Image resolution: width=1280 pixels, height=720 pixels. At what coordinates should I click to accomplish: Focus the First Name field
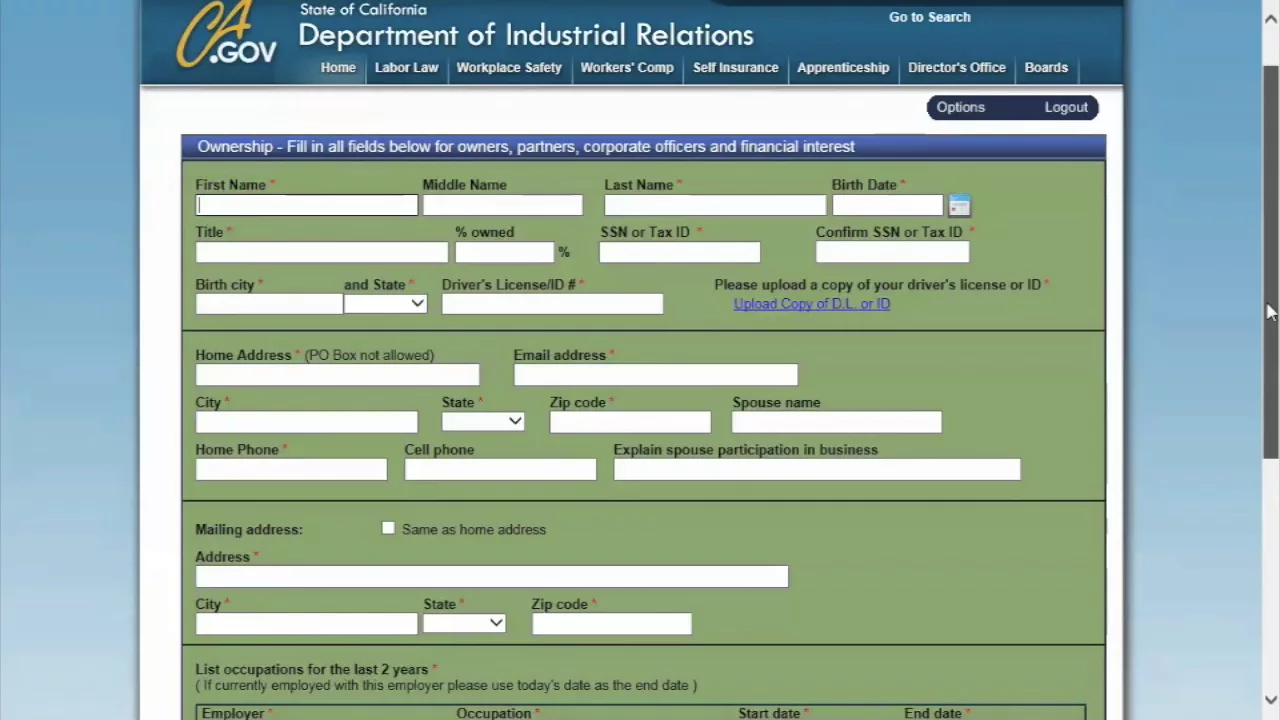[307, 205]
